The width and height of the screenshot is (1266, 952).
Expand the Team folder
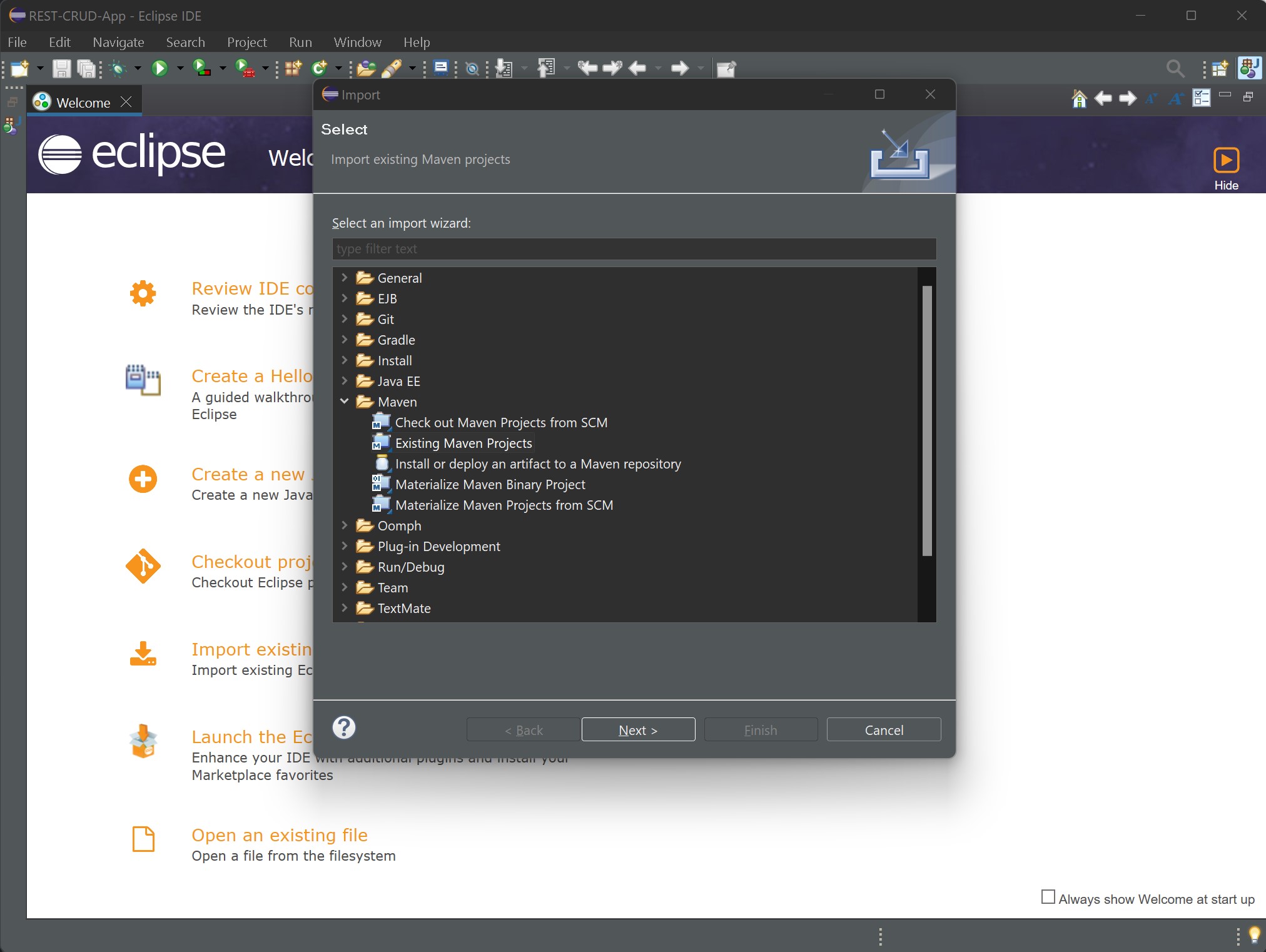[344, 587]
